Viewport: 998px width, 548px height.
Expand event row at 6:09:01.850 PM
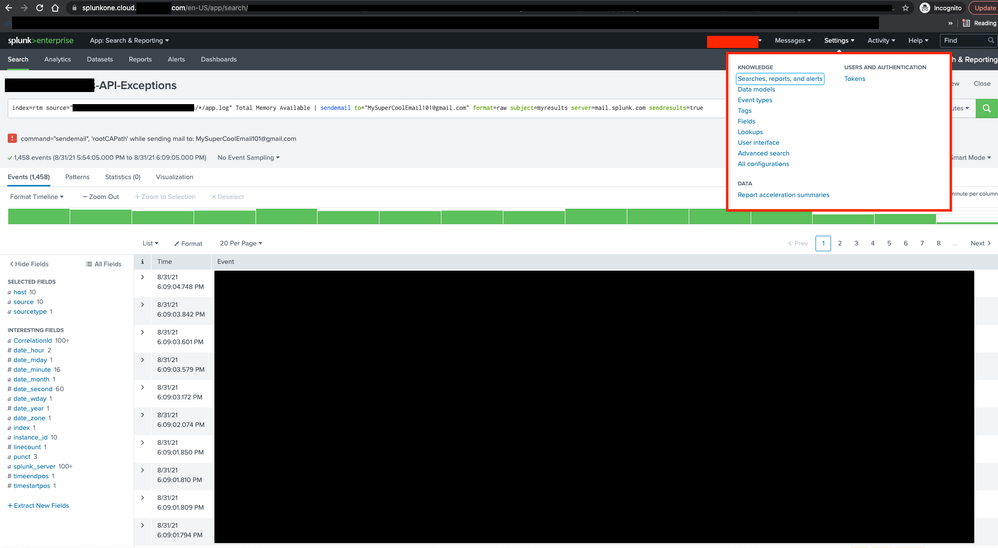click(143, 442)
